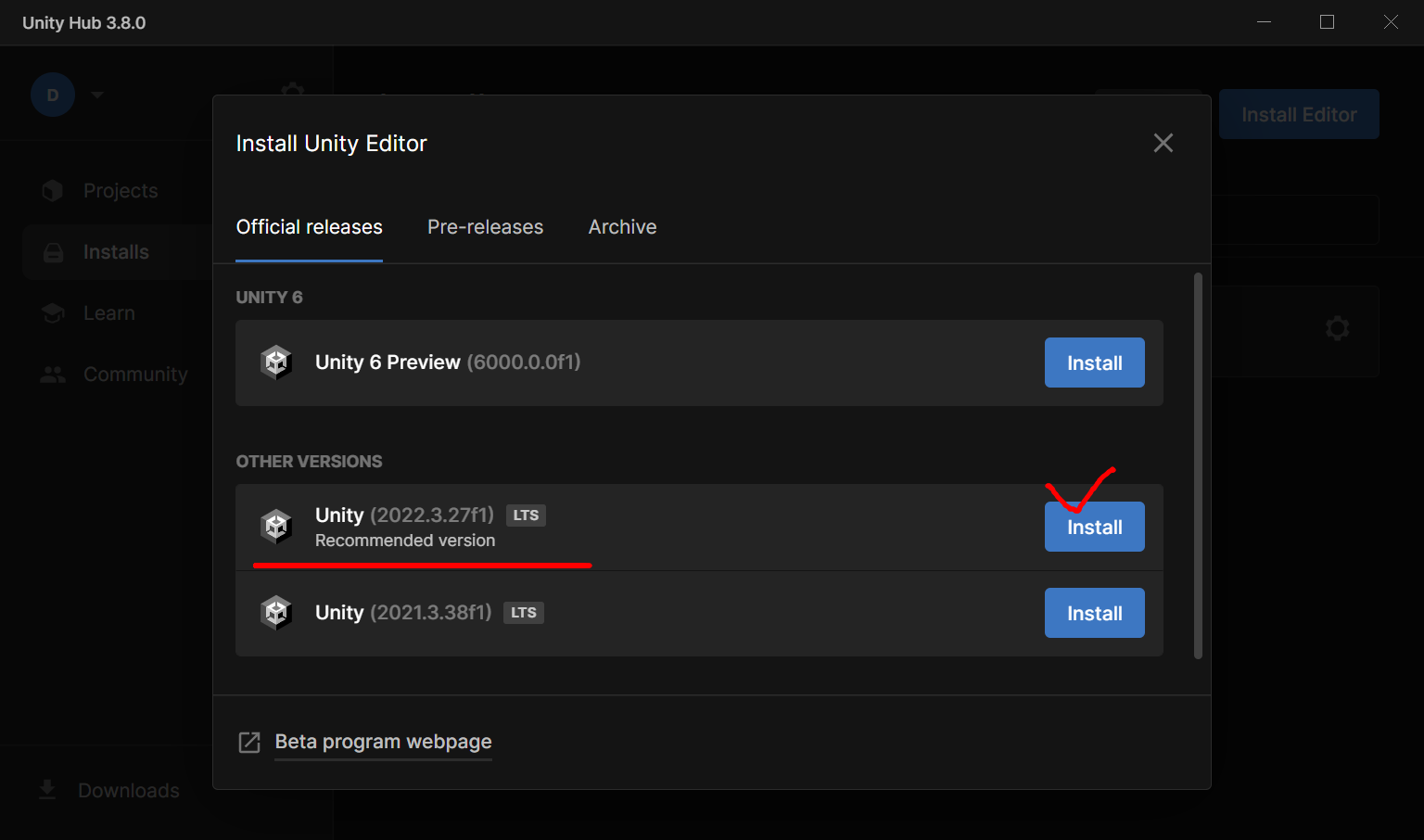Click the Recommended version label

pos(405,541)
